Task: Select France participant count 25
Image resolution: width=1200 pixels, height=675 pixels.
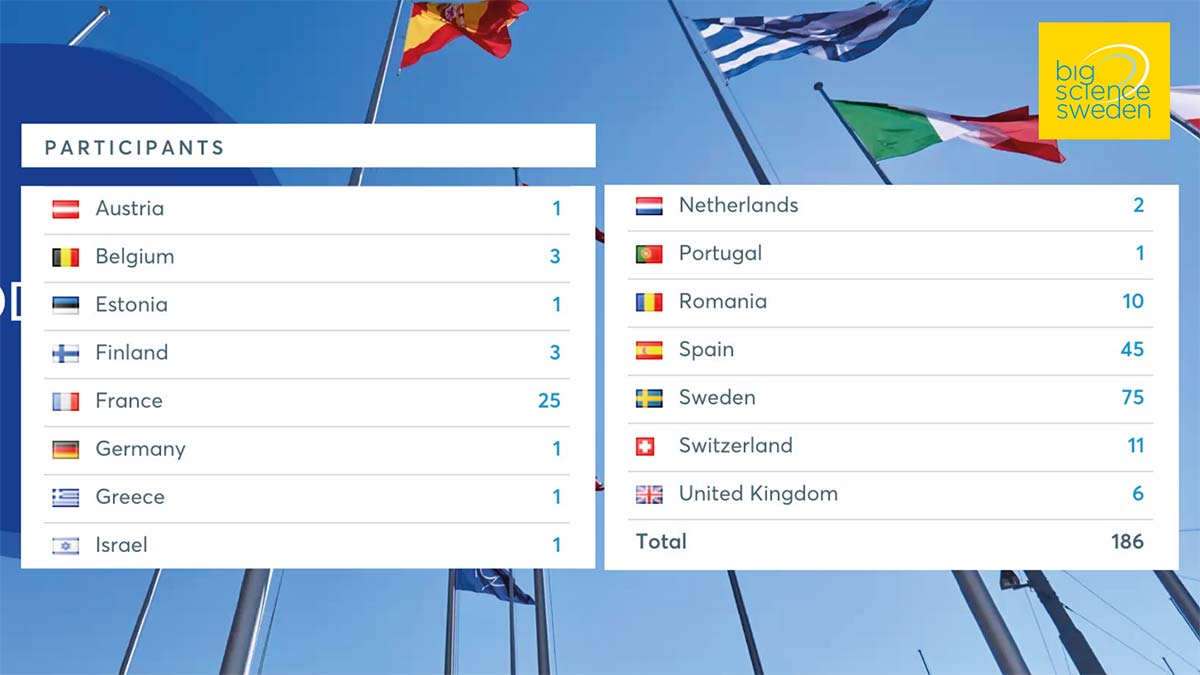Action: click(549, 401)
